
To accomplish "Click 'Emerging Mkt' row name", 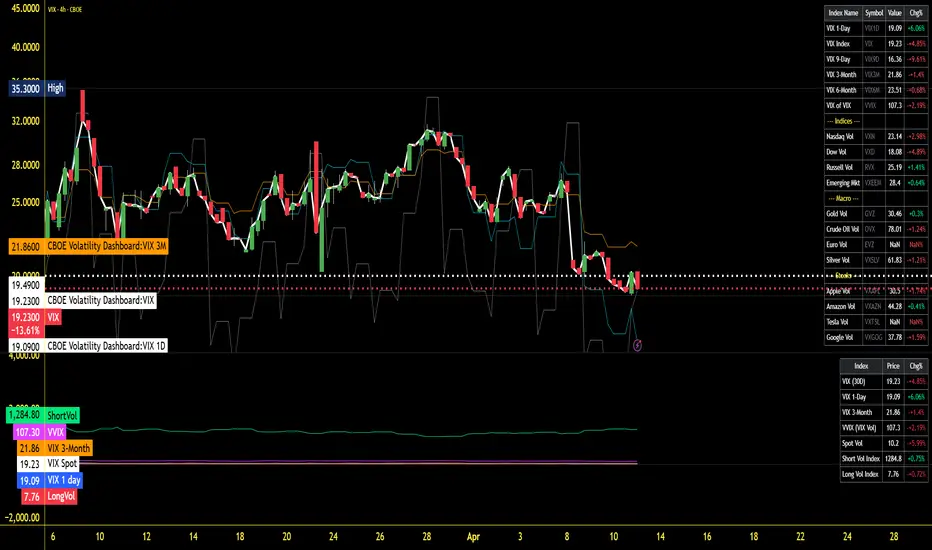I will 843,183.
